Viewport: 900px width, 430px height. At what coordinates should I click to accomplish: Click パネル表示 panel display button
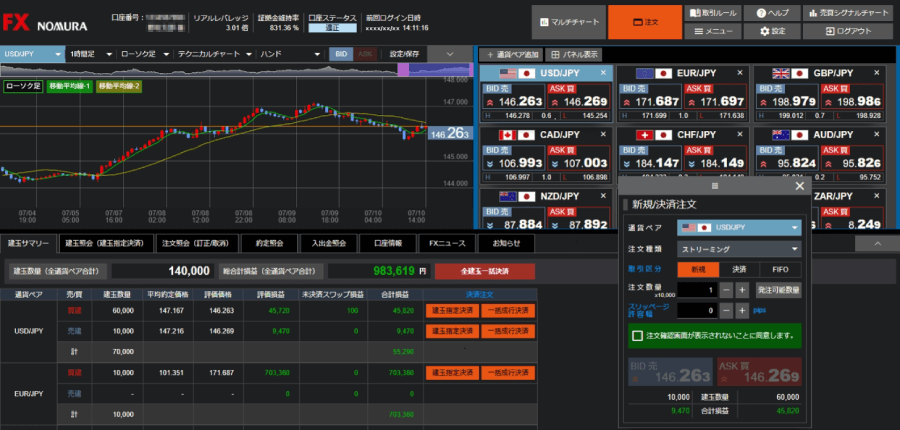(x=573, y=55)
